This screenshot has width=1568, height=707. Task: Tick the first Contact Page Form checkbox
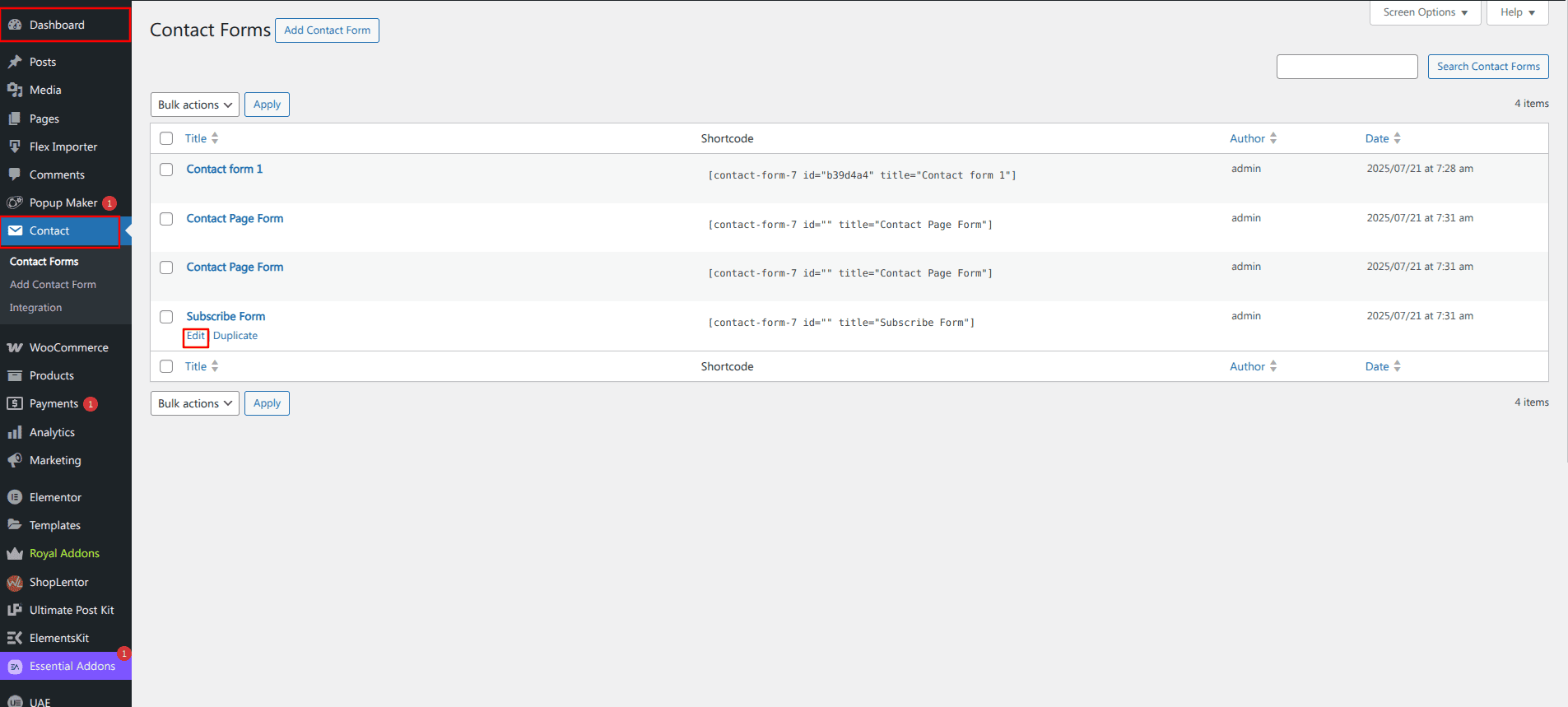click(166, 219)
